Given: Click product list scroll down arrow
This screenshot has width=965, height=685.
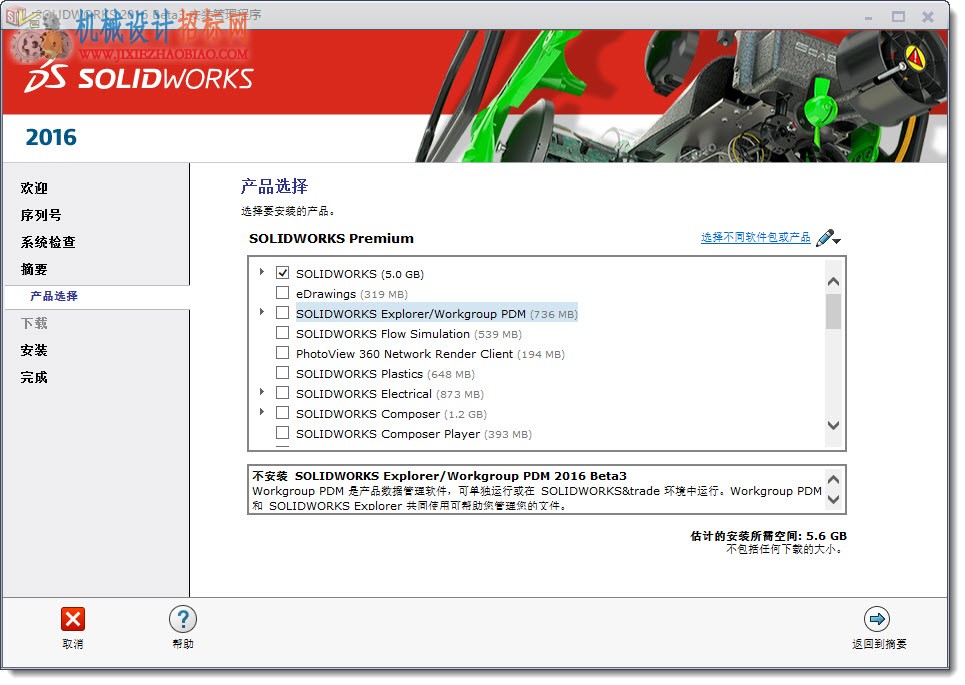Looking at the screenshot, I should (833, 425).
